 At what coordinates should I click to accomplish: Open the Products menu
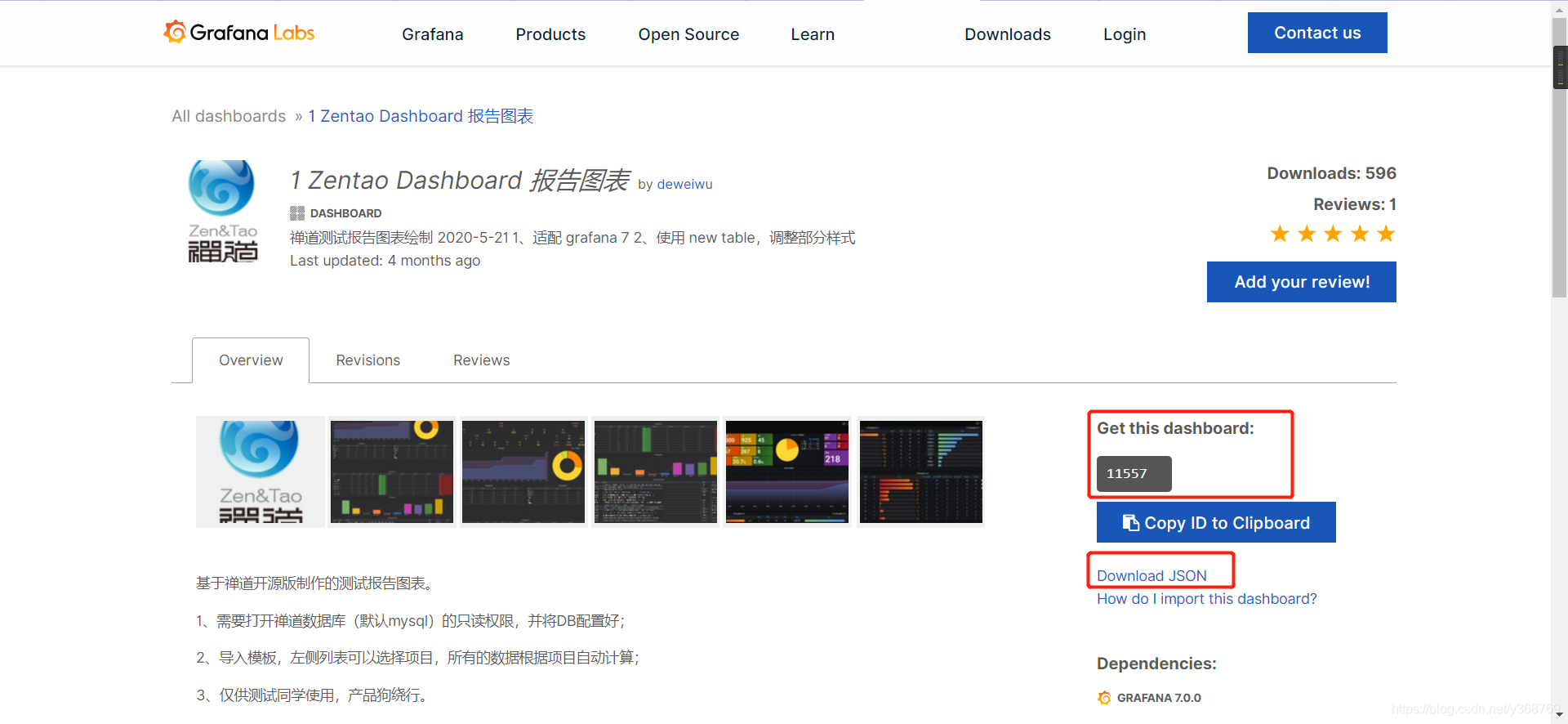[550, 34]
